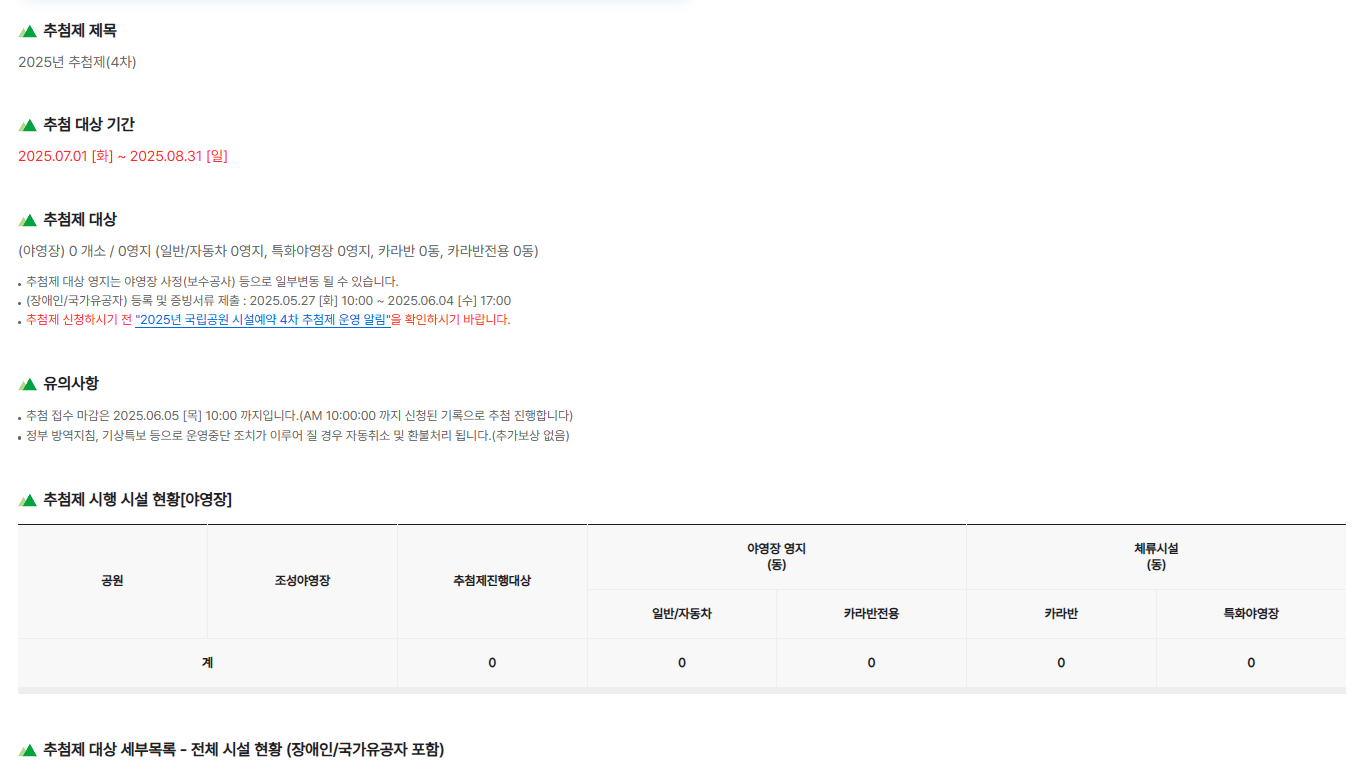Click the date range 2025.07.01 ~ 2025.08.31 text

[x=124, y=156]
